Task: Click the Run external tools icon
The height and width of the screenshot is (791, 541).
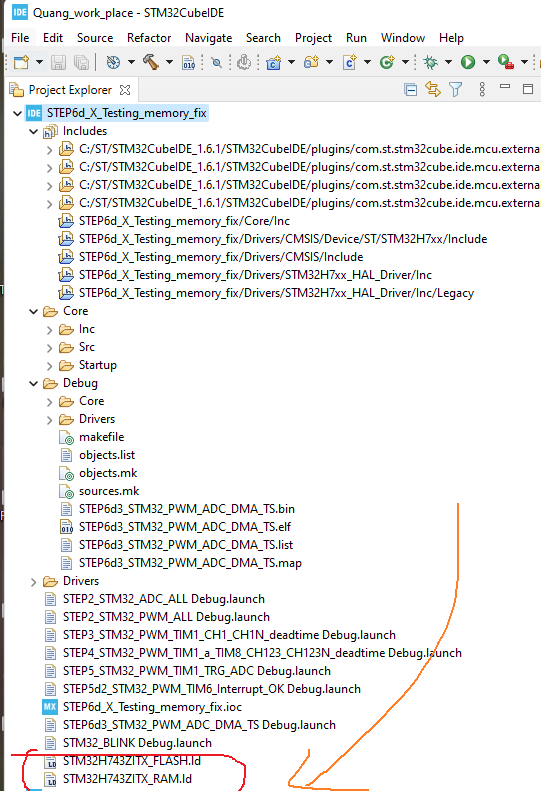Action: click(506, 62)
